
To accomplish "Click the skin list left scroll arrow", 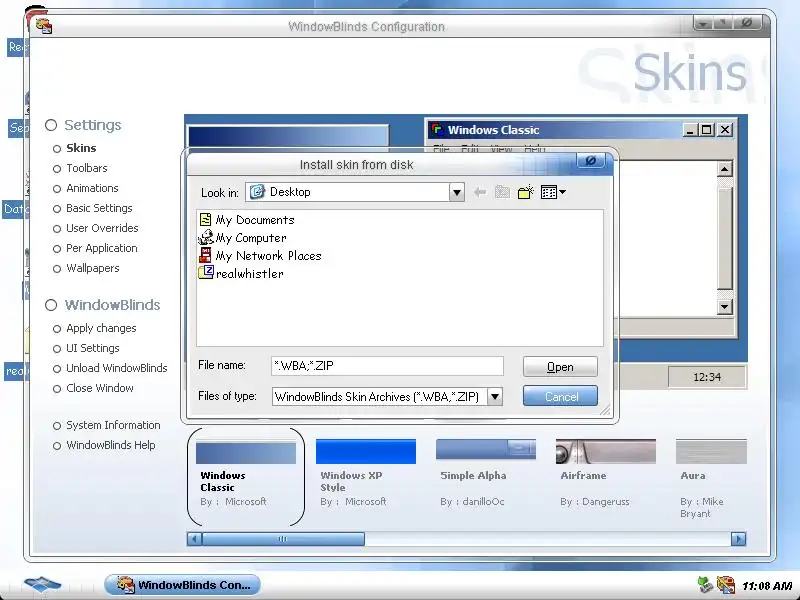I will pyautogui.click(x=194, y=539).
